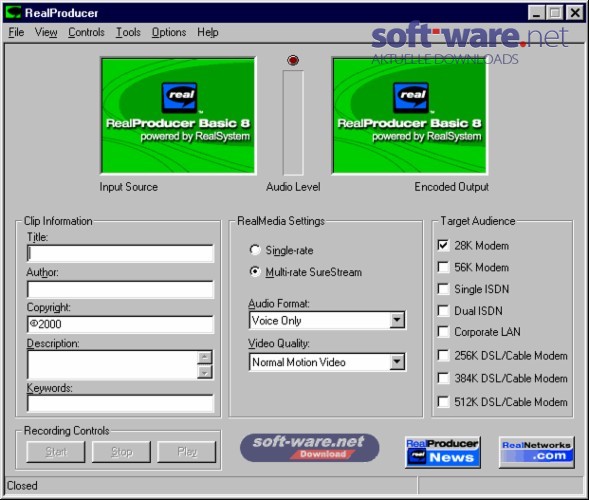Click the Description scroll down arrow
The width and height of the screenshot is (589, 500).
[x=205, y=372]
